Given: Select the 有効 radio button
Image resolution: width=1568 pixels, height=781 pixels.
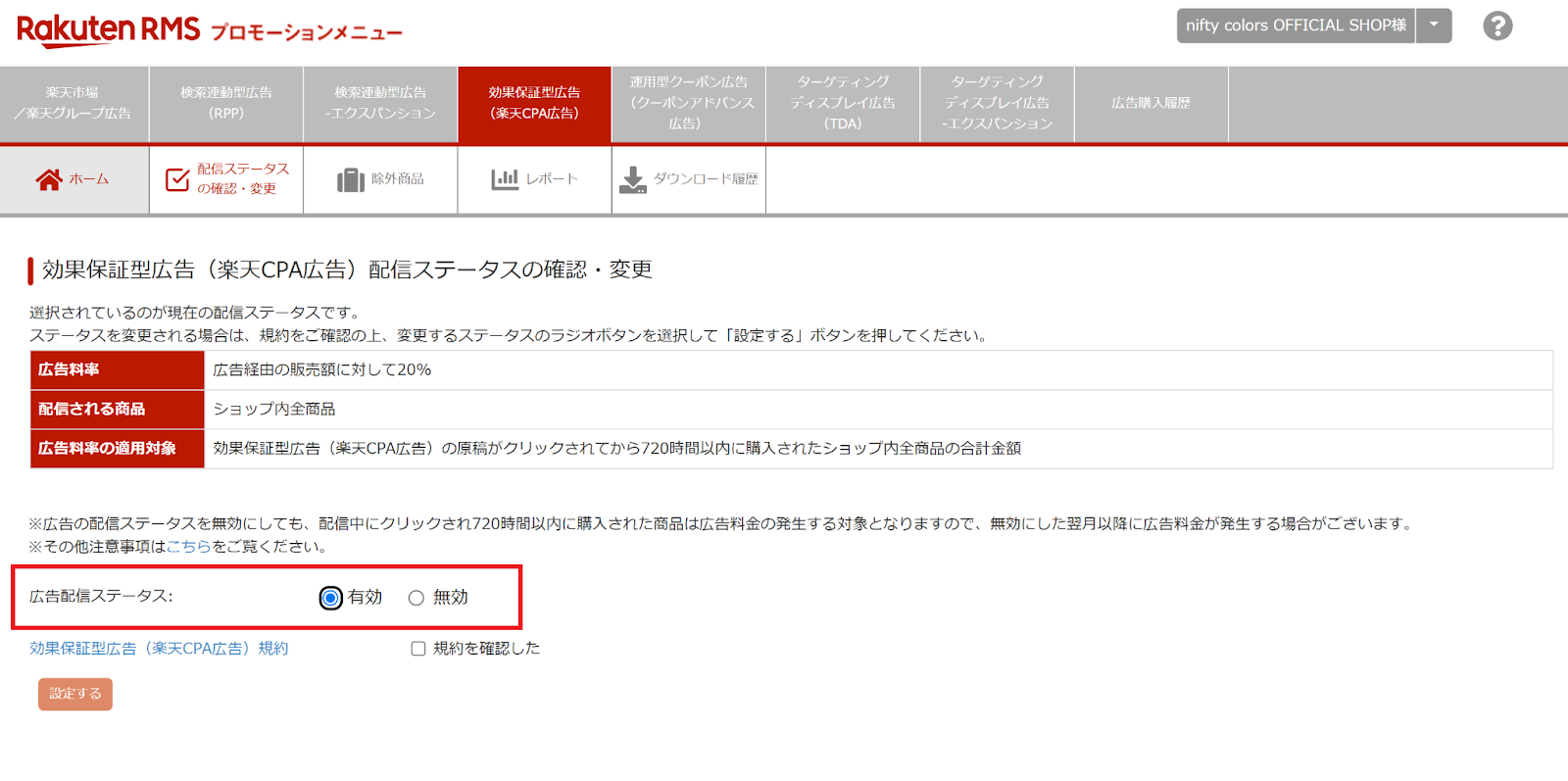Looking at the screenshot, I should pyautogui.click(x=331, y=598).
